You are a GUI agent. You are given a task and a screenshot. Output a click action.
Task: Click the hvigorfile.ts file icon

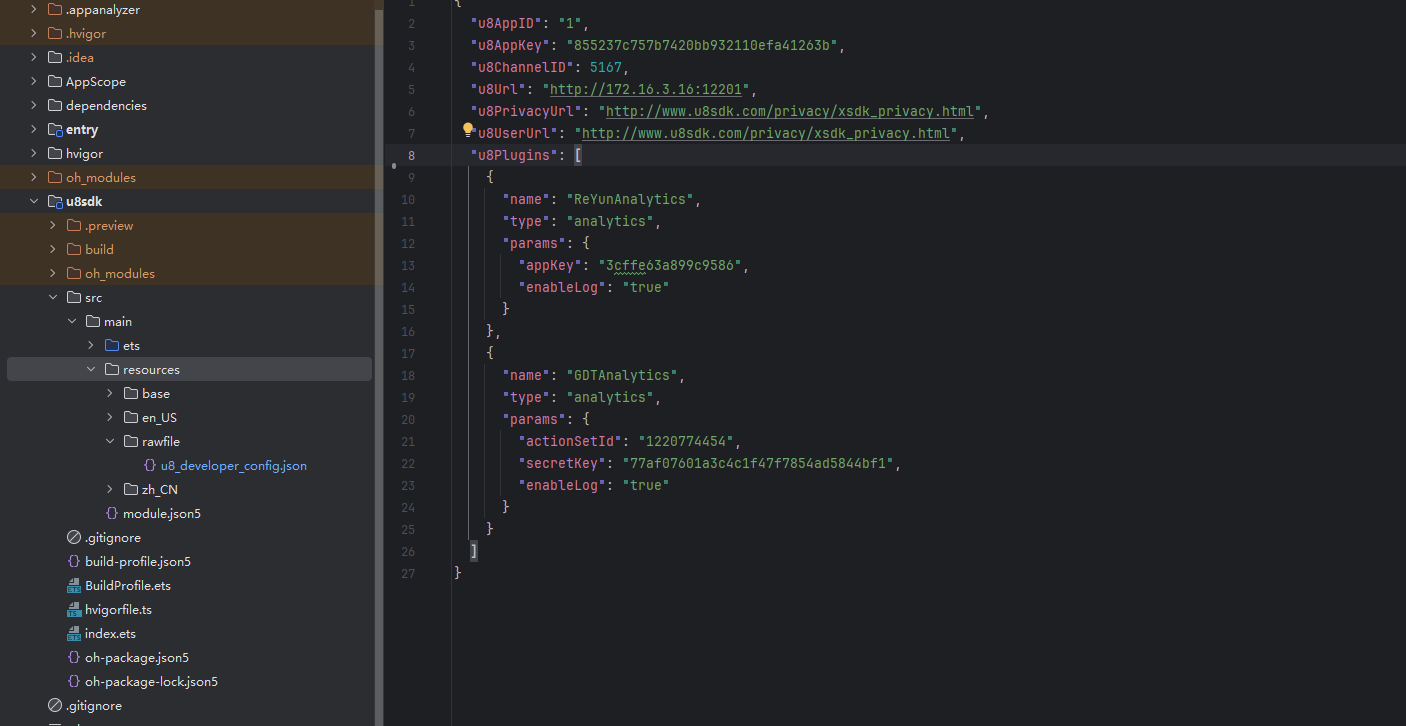click(73, 610)
